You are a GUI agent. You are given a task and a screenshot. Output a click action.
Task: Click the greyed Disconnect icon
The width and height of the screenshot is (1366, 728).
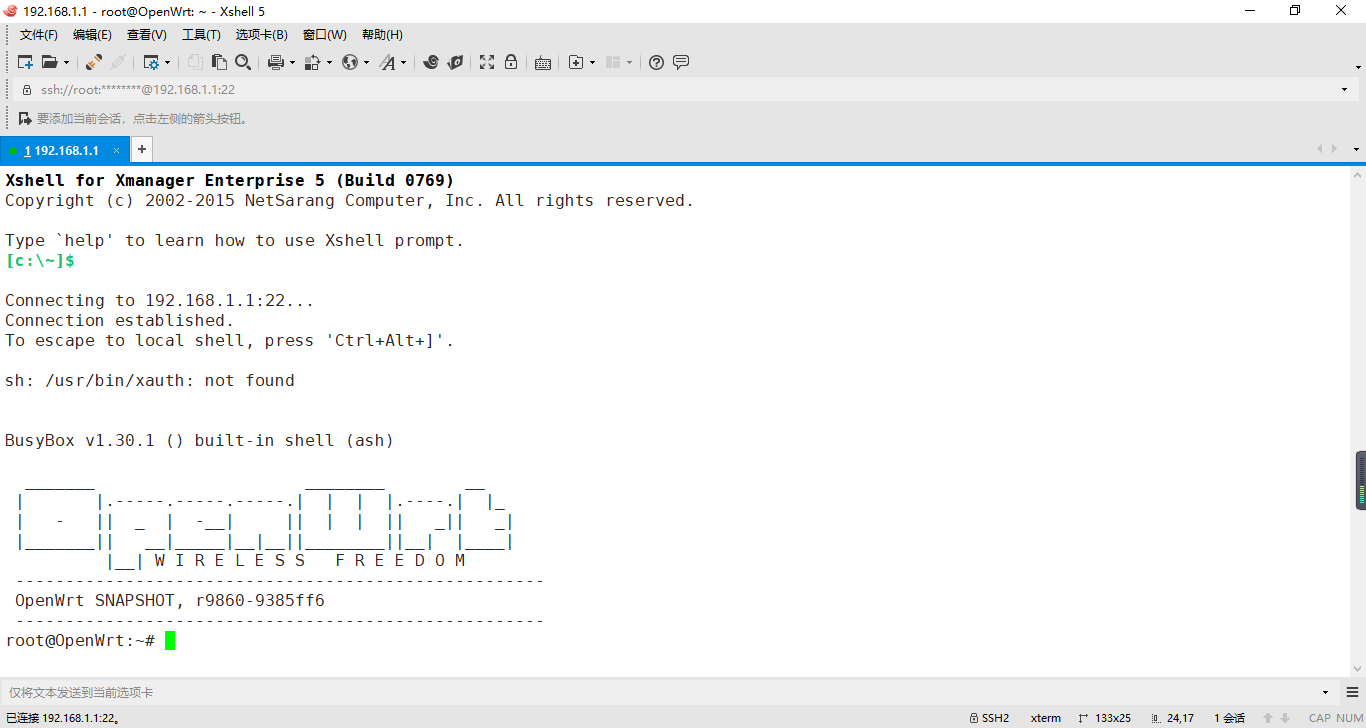coord(118,62)
